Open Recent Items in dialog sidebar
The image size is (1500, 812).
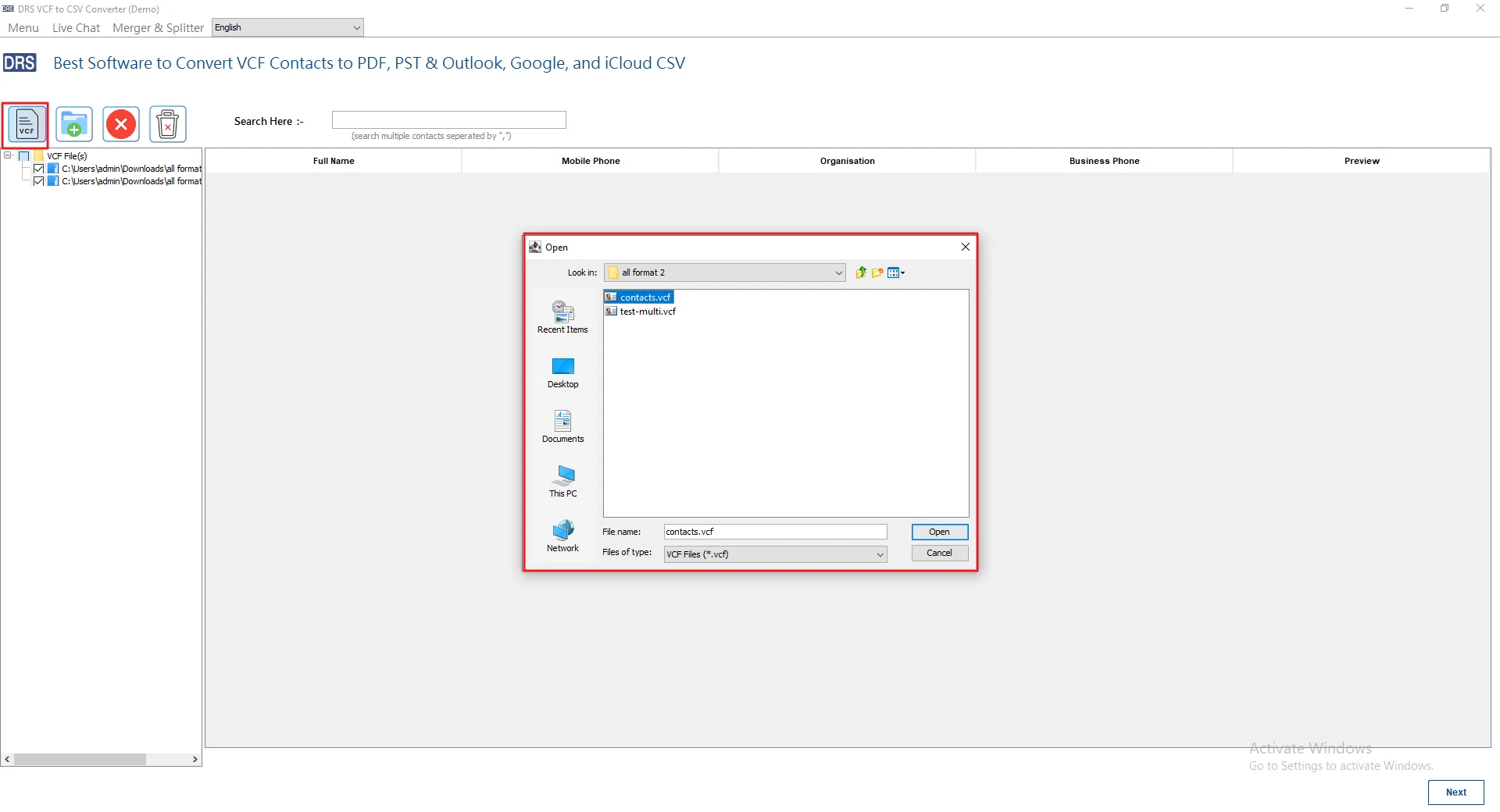point(562,317)
